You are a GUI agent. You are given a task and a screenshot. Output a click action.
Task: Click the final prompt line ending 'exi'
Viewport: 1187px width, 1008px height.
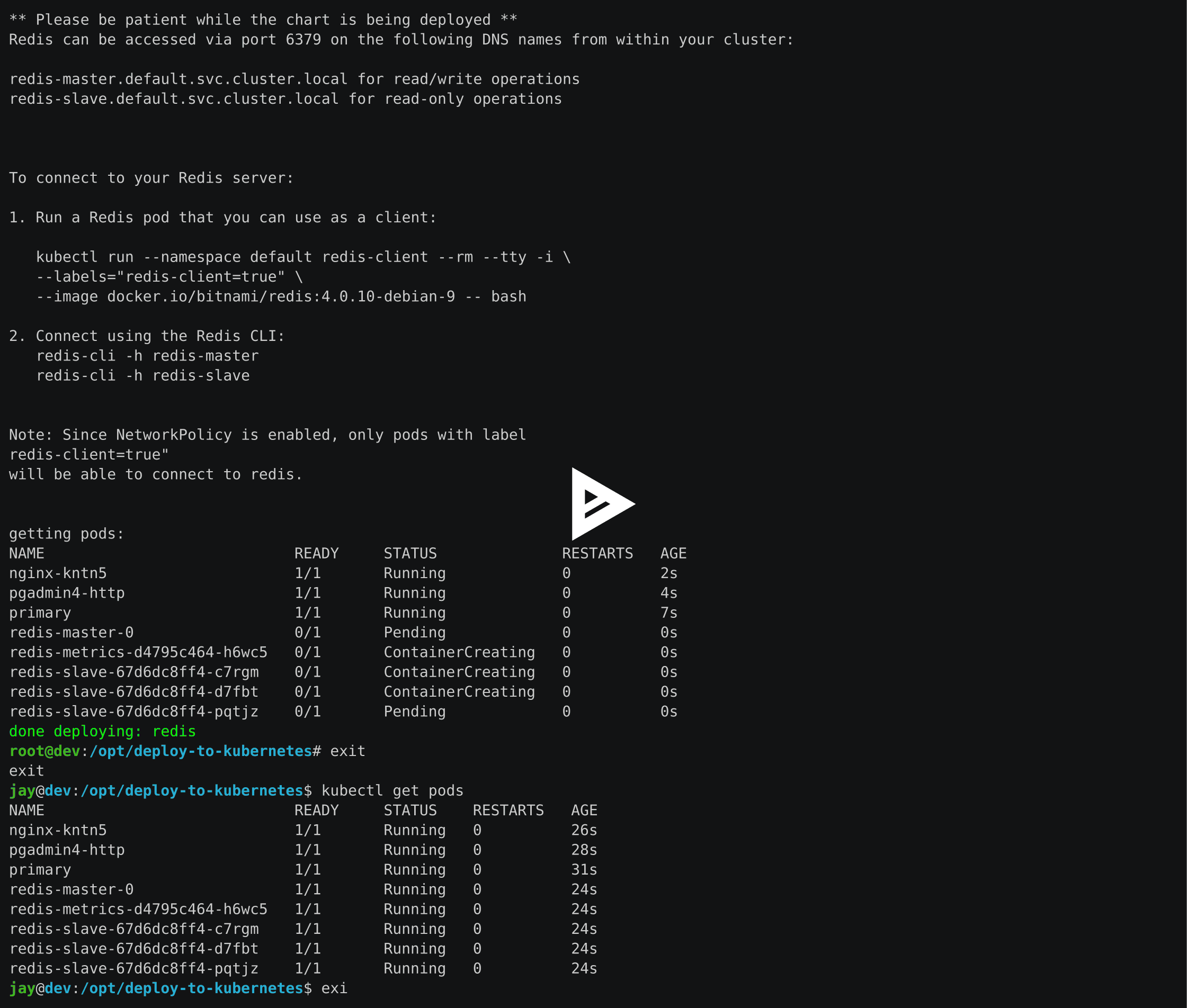[x=179, y=987]
